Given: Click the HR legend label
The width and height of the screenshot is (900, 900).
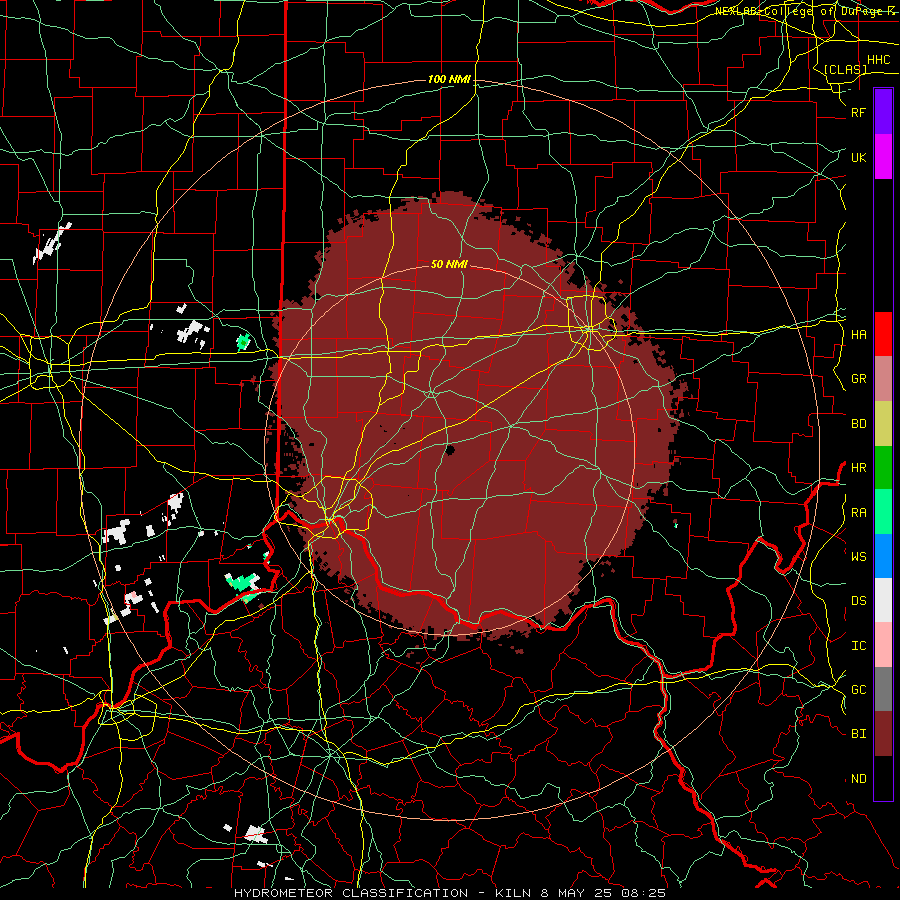Looking at the screenshot, I should (x=858, y=468).
